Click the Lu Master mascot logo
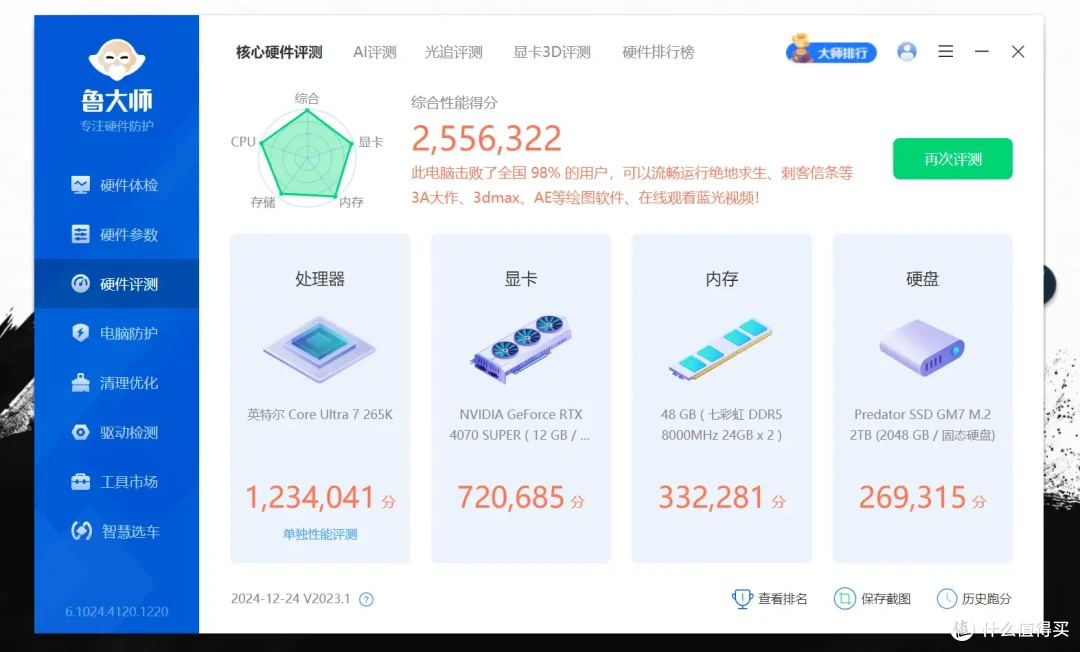The image size is (1080, 652). 116,60
